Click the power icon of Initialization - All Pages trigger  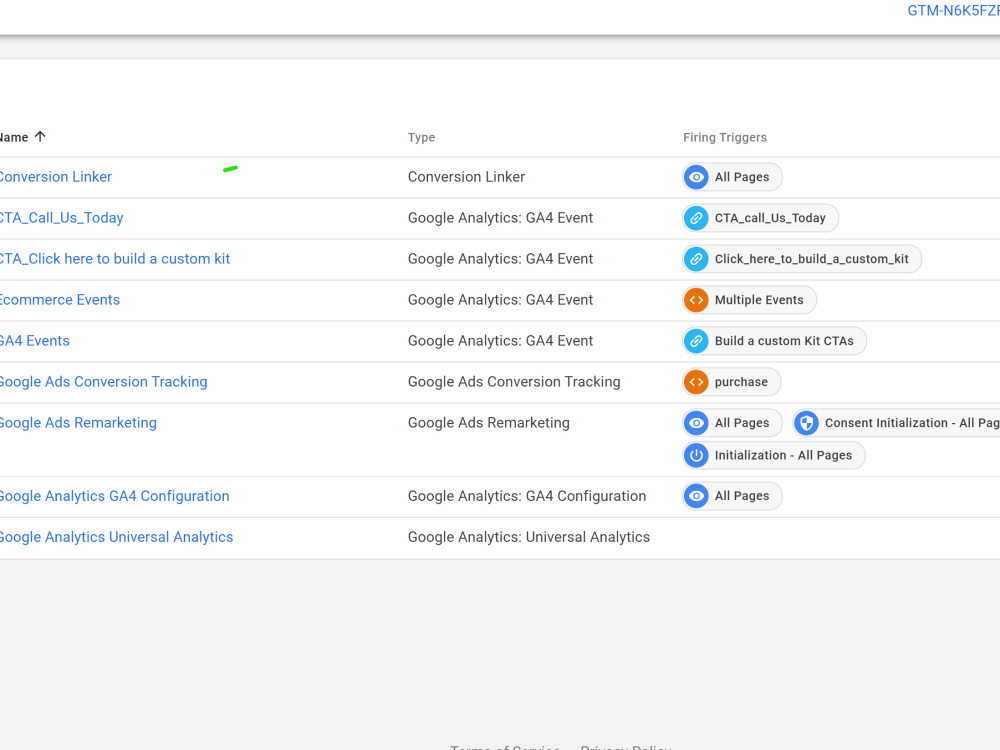(x=696, y=455)
